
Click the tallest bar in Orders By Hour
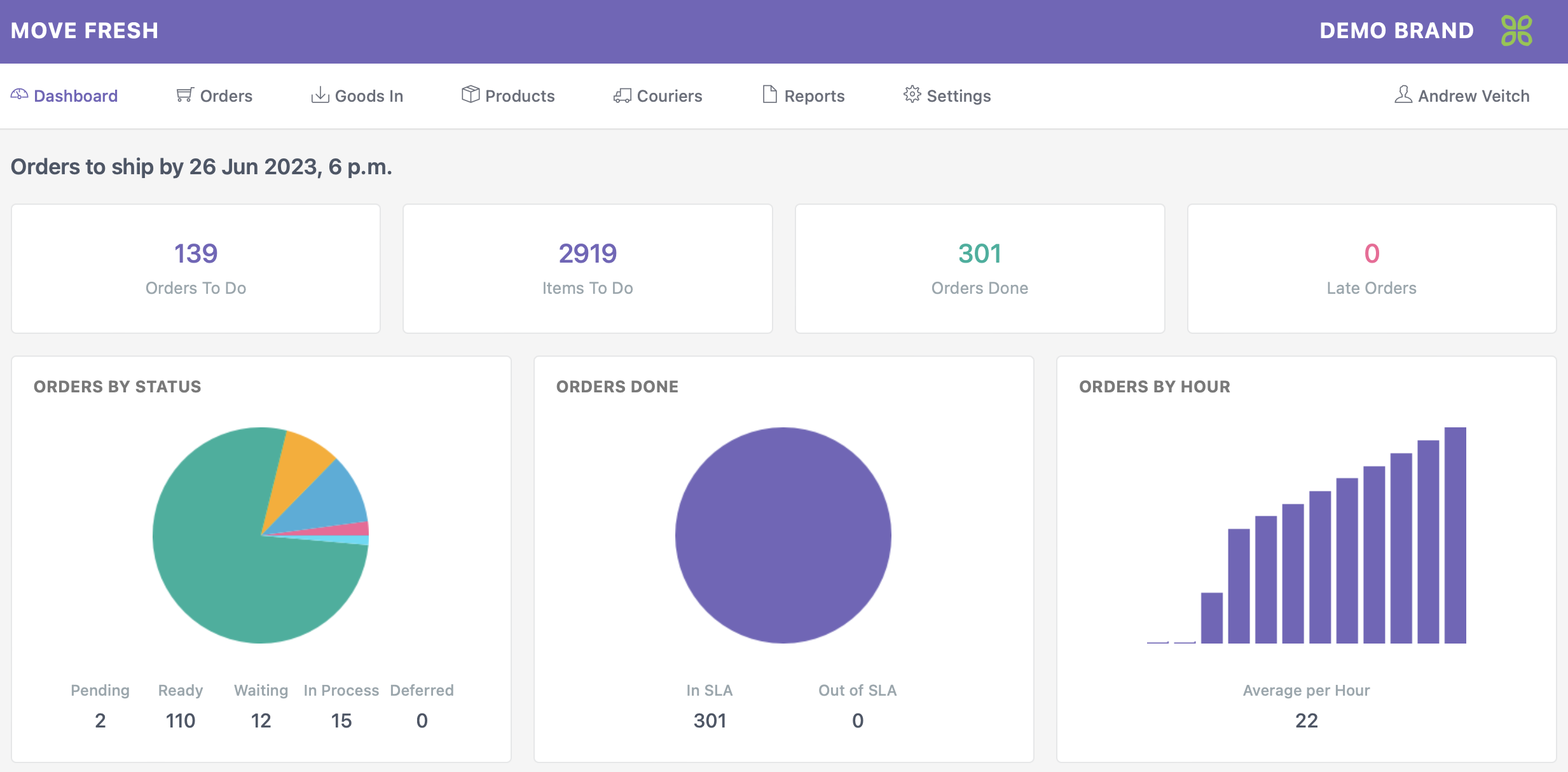[x=1455, y=534]
